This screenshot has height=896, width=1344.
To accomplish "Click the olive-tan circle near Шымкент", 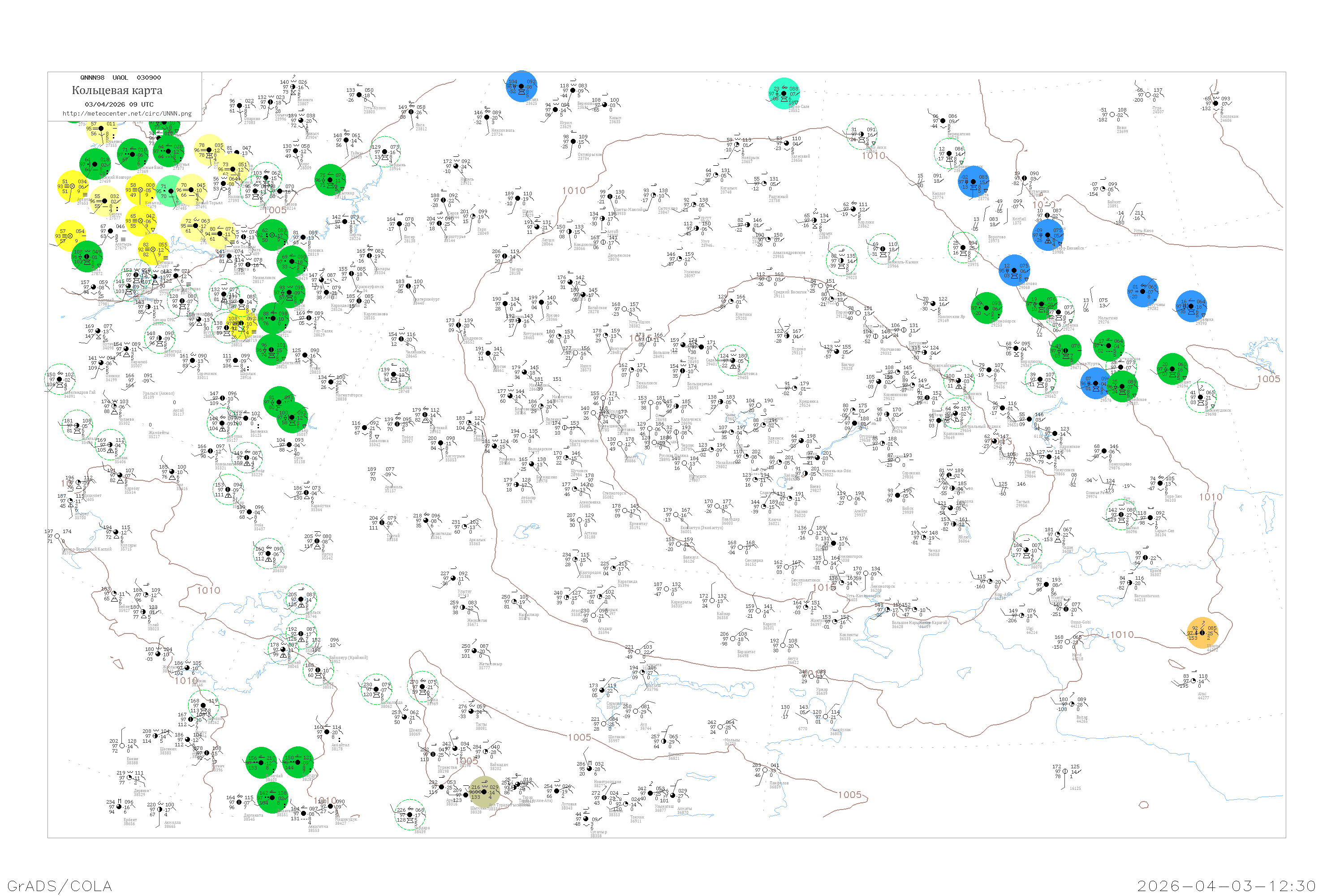I will tap(484, 792).
